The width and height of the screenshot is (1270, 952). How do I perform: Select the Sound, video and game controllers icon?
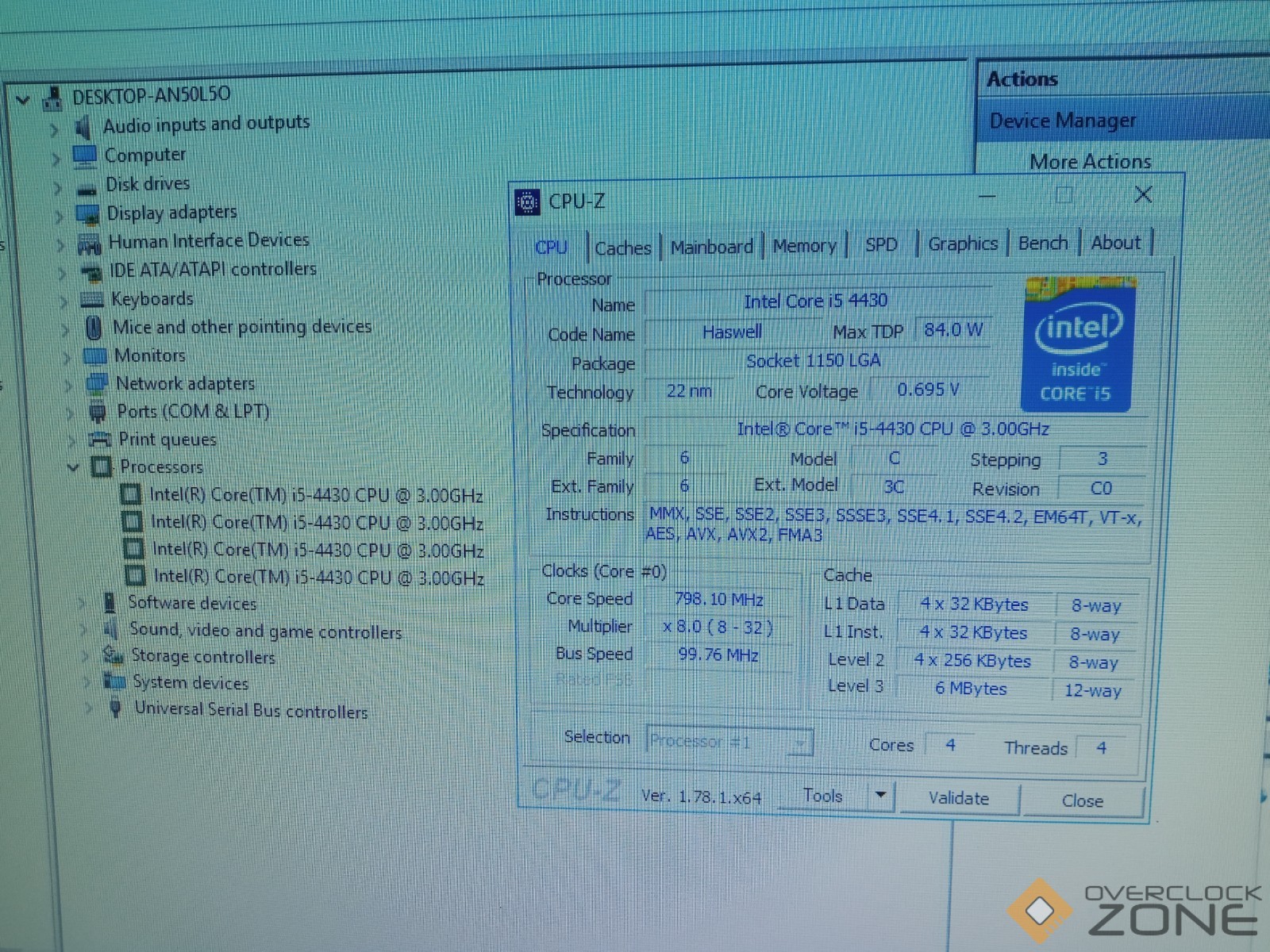110,630
